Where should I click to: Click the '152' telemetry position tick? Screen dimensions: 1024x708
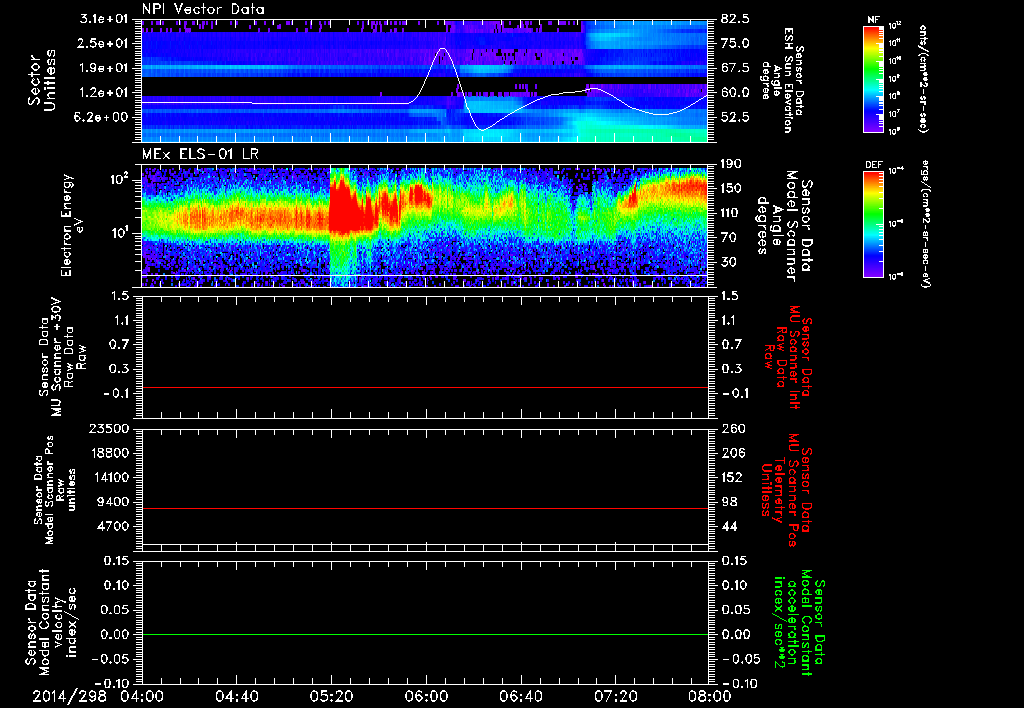pyautogui.click(x=731, y=477)
